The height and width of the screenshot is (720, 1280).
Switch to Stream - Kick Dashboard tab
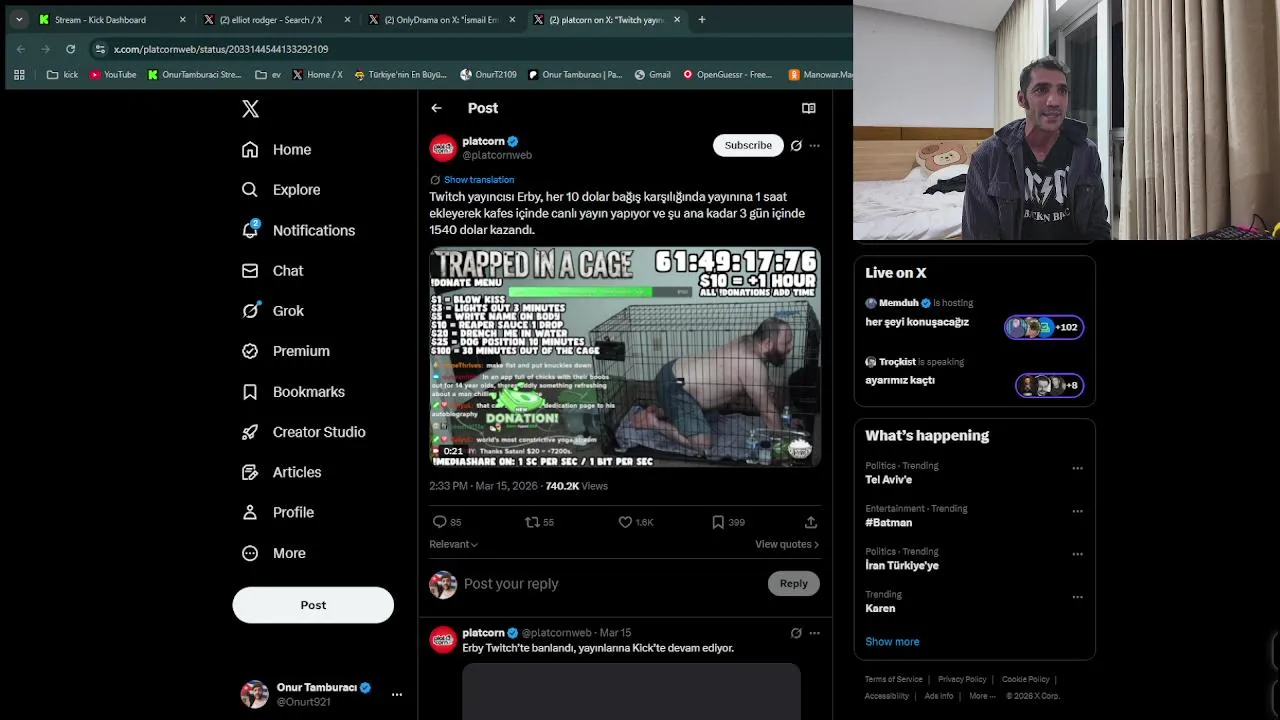point(112,19)
